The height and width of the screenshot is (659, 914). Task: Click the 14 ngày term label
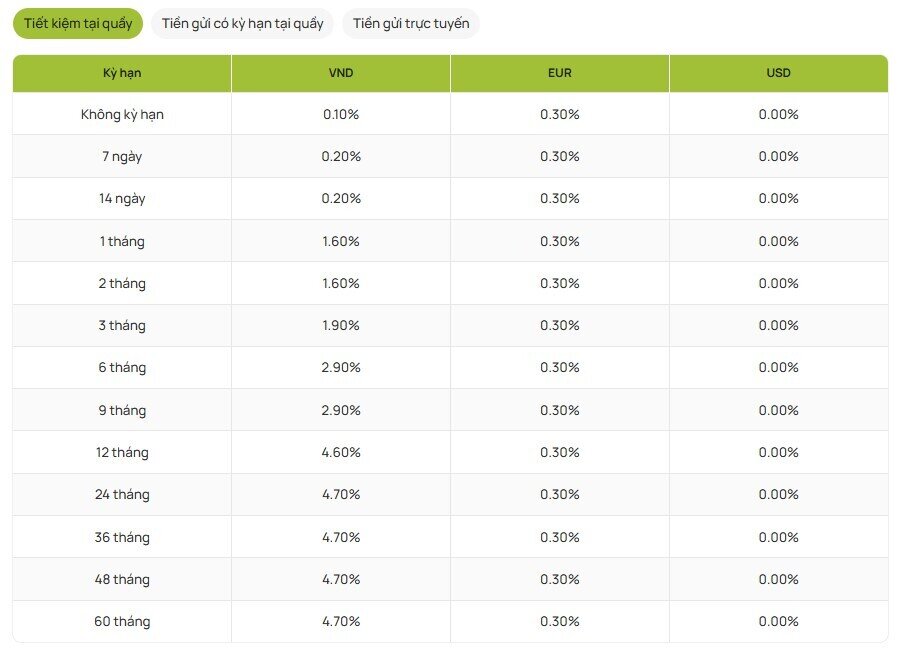pyautogui.click(x=122, y=198)
